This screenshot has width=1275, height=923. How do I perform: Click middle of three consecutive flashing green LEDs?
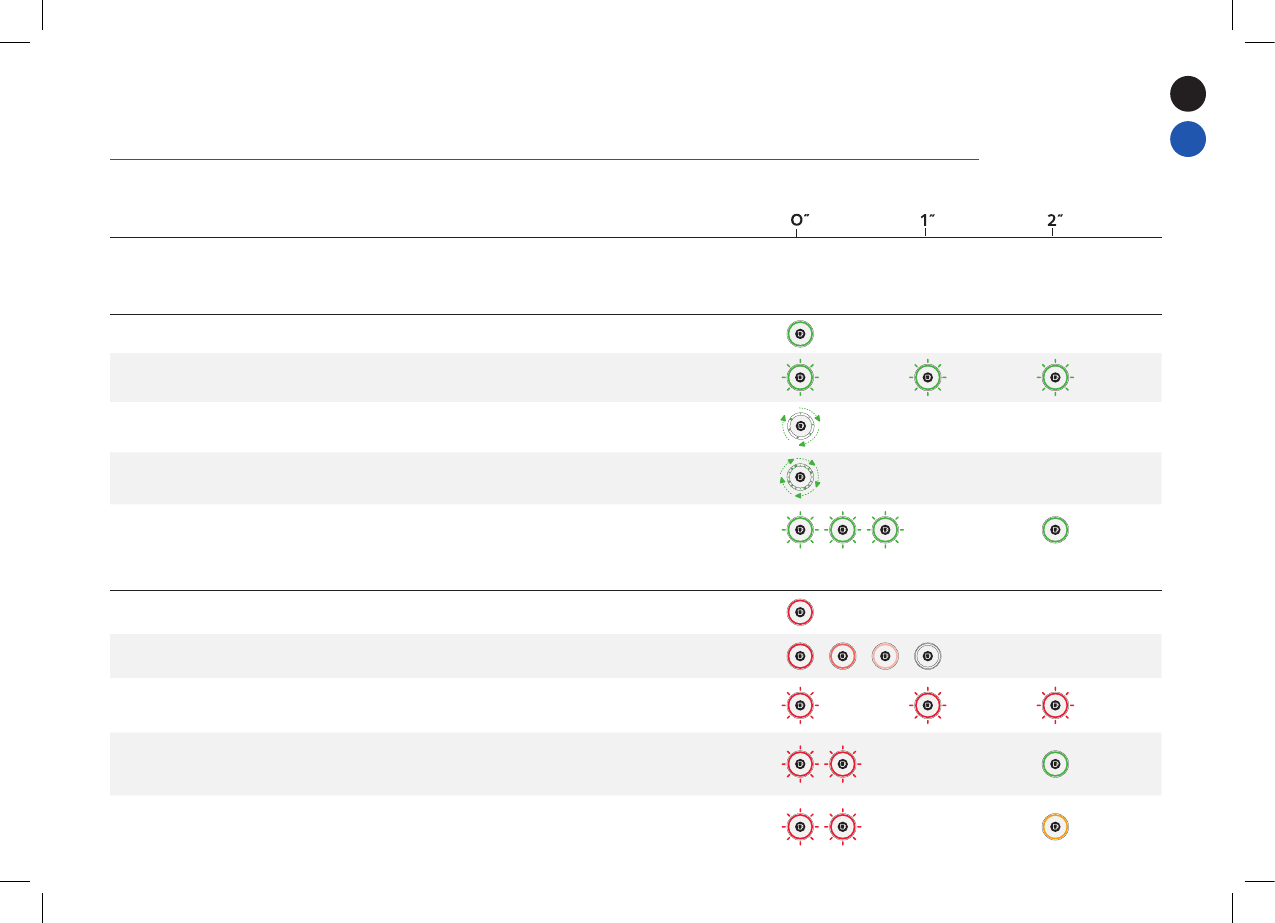coord(843,529)
